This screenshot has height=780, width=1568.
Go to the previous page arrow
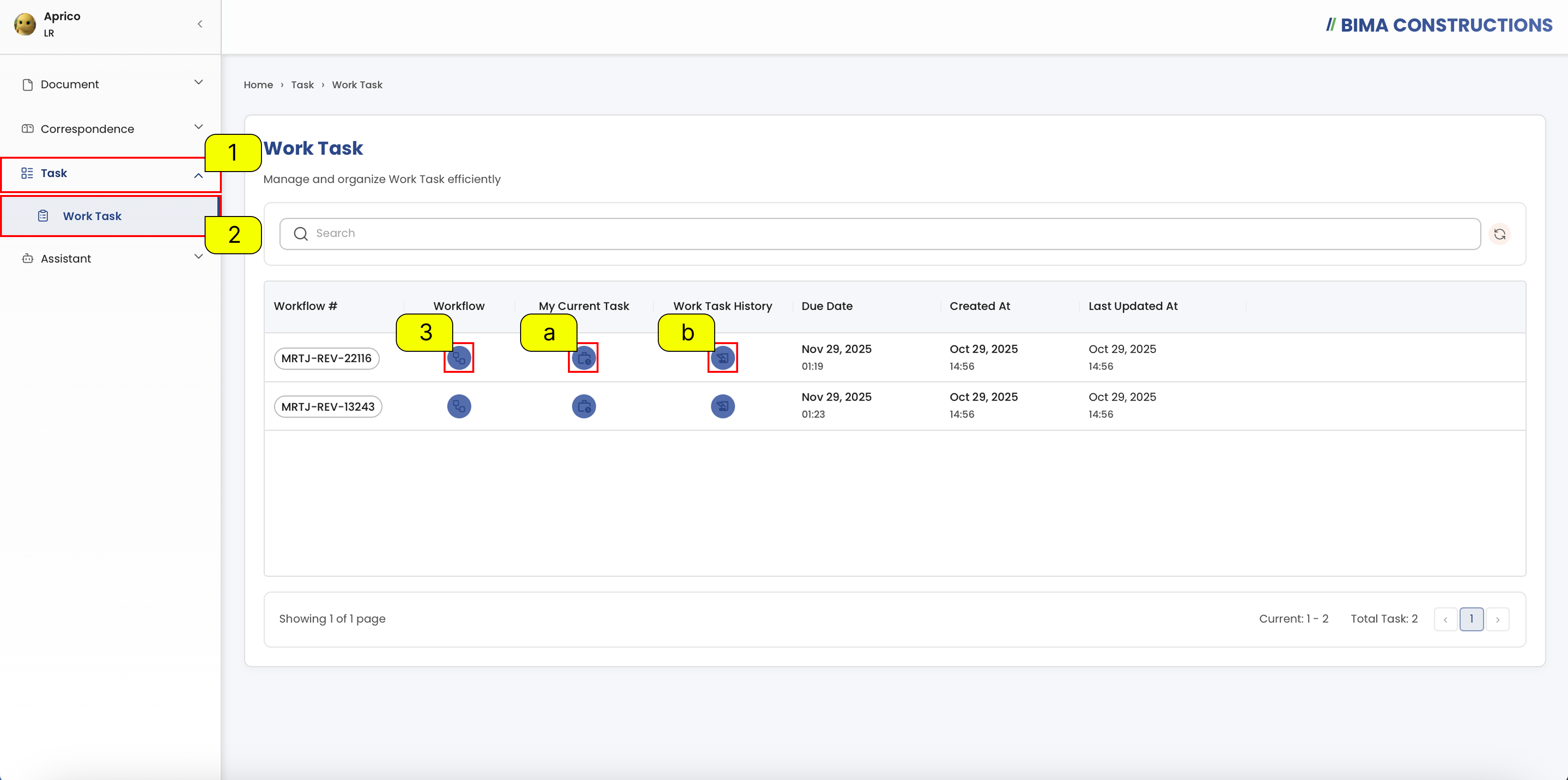pyautogui.click(x=1445, y=619)
